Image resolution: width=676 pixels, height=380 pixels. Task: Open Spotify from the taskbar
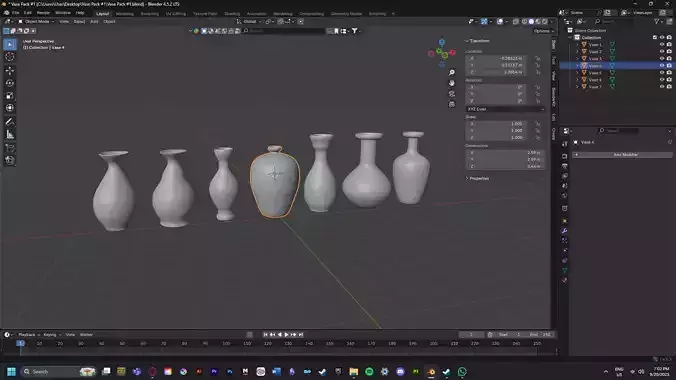(369, 372)
